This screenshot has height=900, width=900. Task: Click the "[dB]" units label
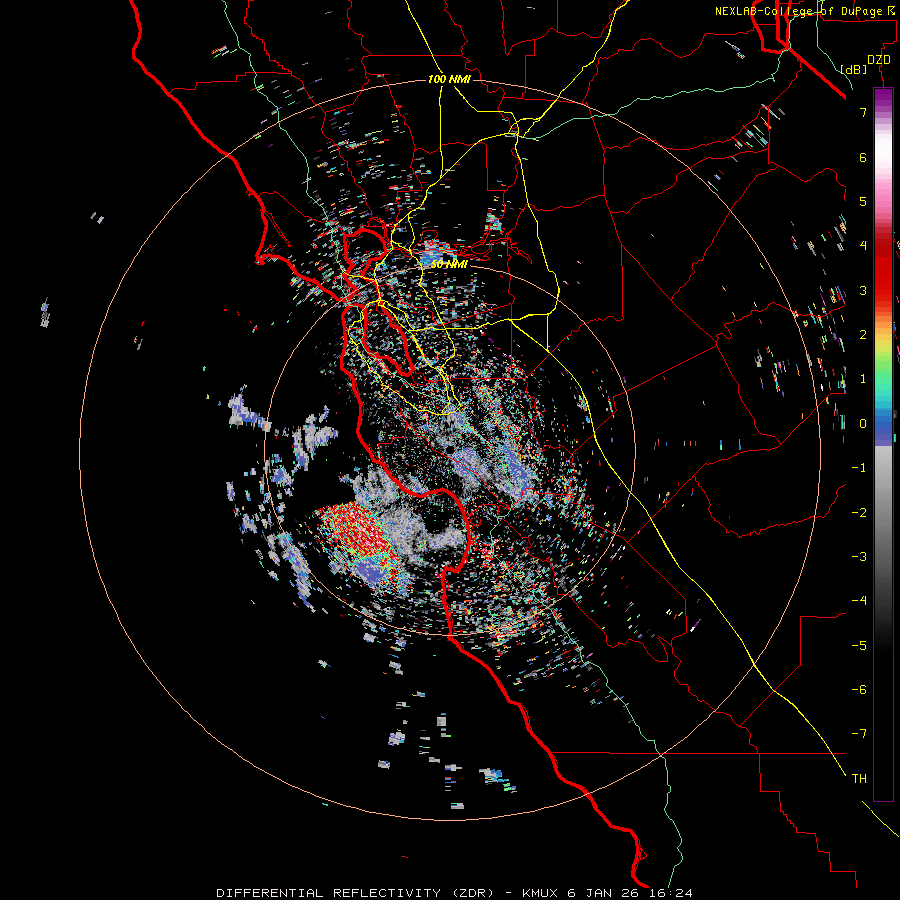pos(854,69)
